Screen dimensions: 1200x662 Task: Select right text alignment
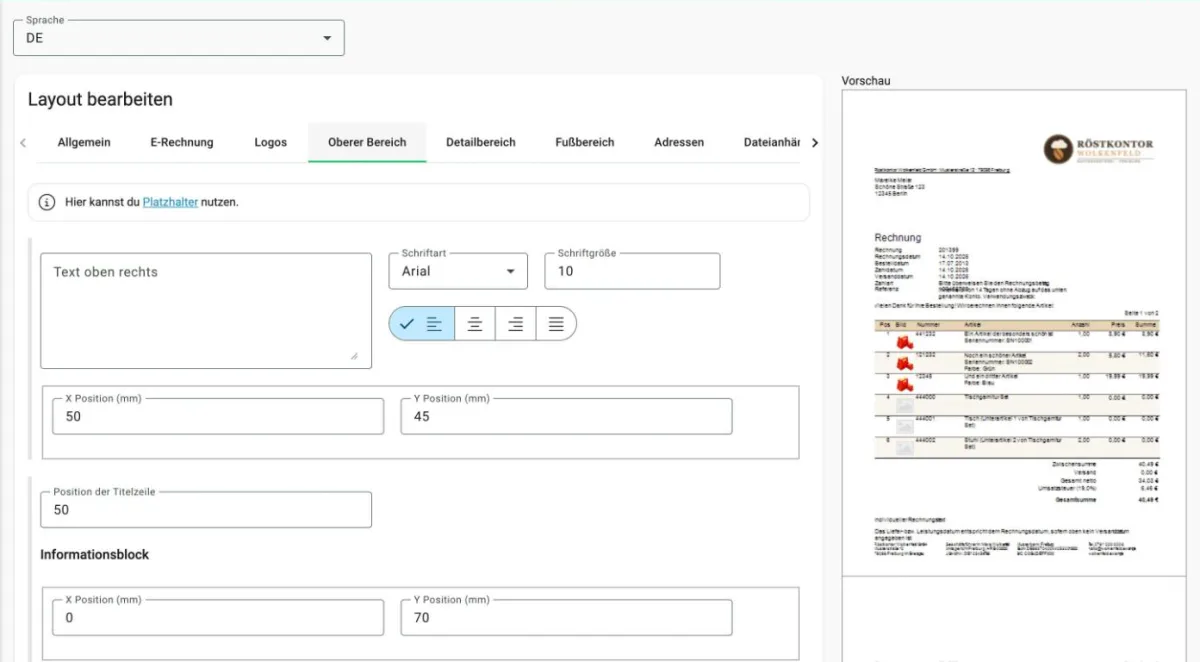pyautogui.click(x=516, y=323)
